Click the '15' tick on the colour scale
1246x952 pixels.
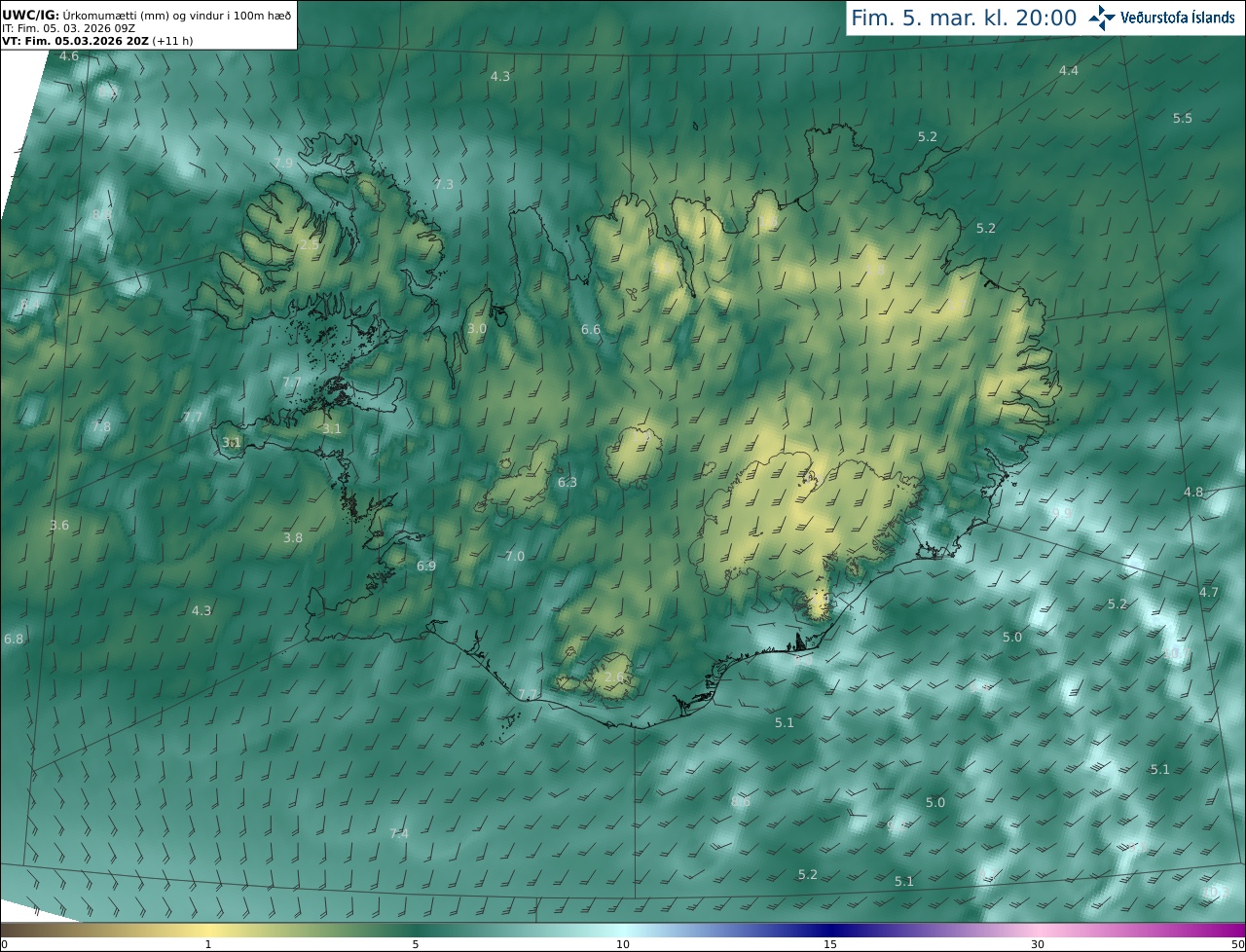click(830, 944)
